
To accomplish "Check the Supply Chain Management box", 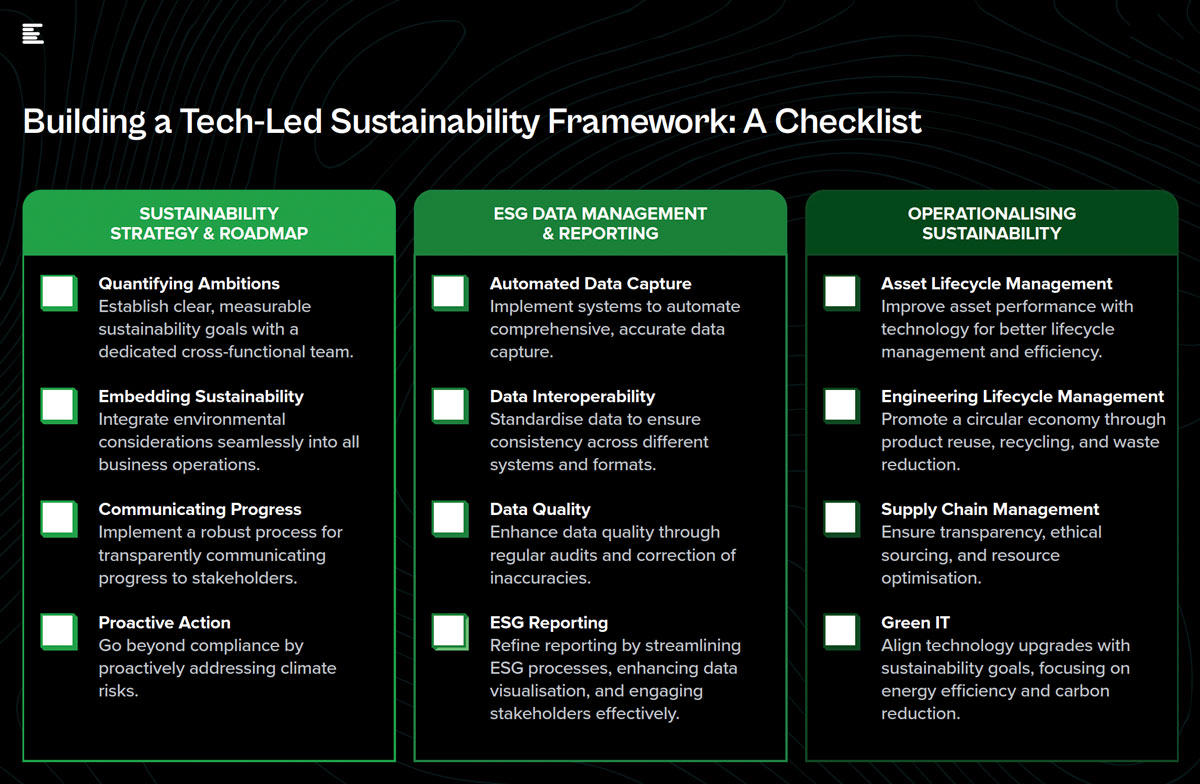I will click(842, 519).
